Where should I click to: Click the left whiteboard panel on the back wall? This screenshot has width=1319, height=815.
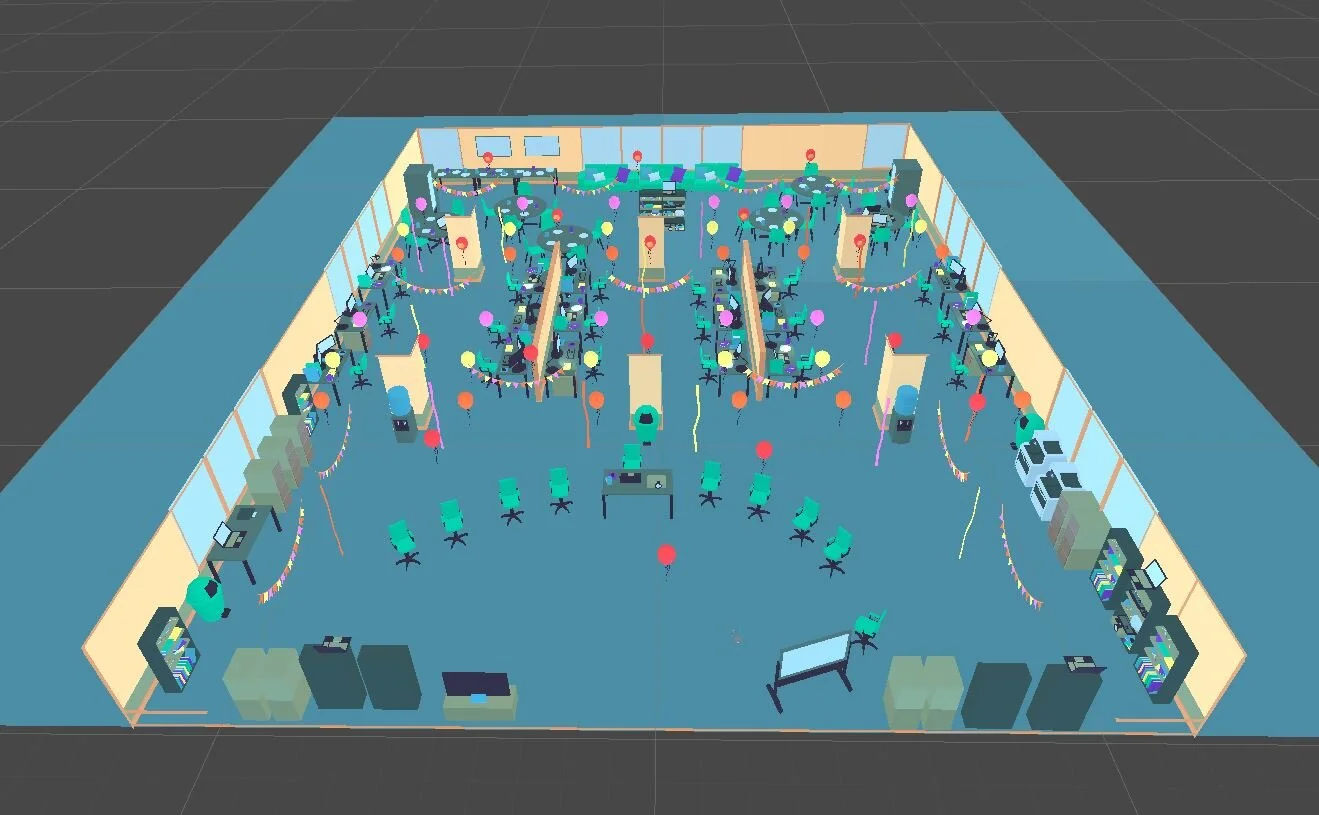click(493, 147)
